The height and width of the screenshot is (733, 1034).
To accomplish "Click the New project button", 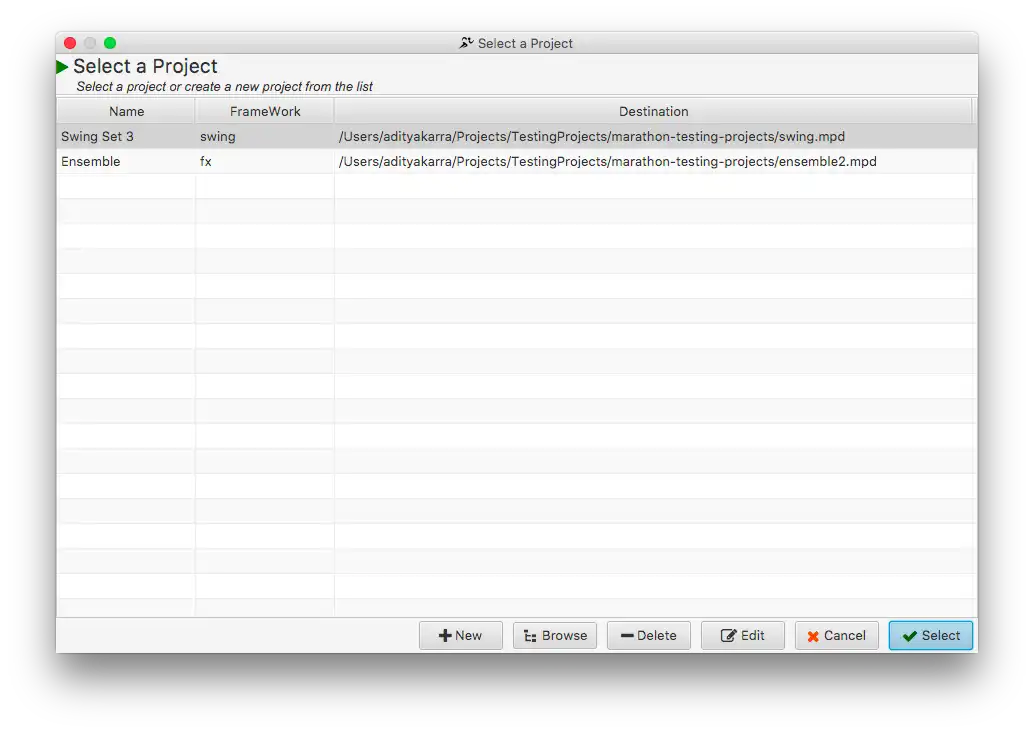I will point(460,635).
